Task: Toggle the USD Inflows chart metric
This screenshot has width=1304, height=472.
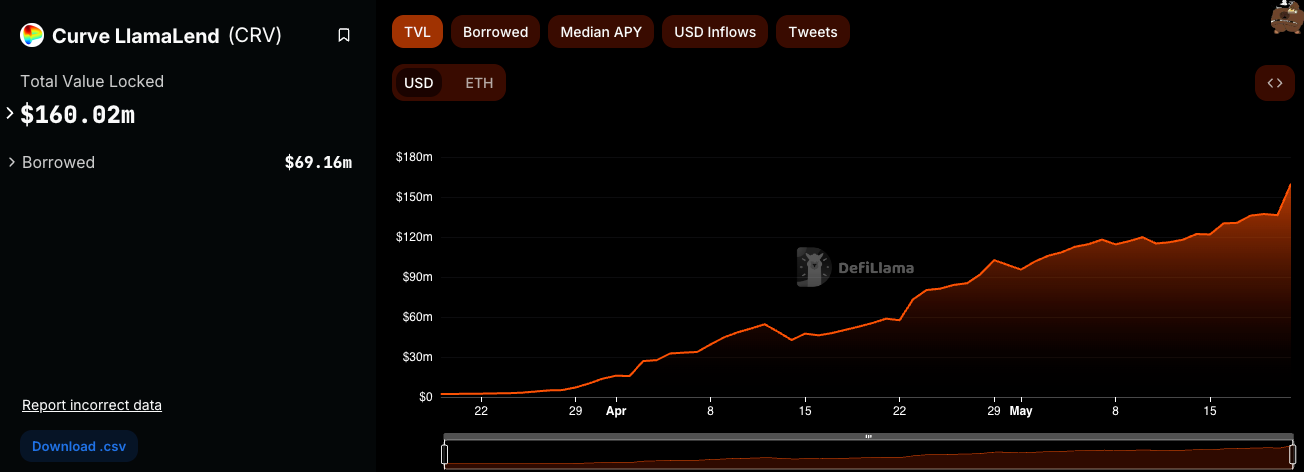Action: click(x=715, y=32)
